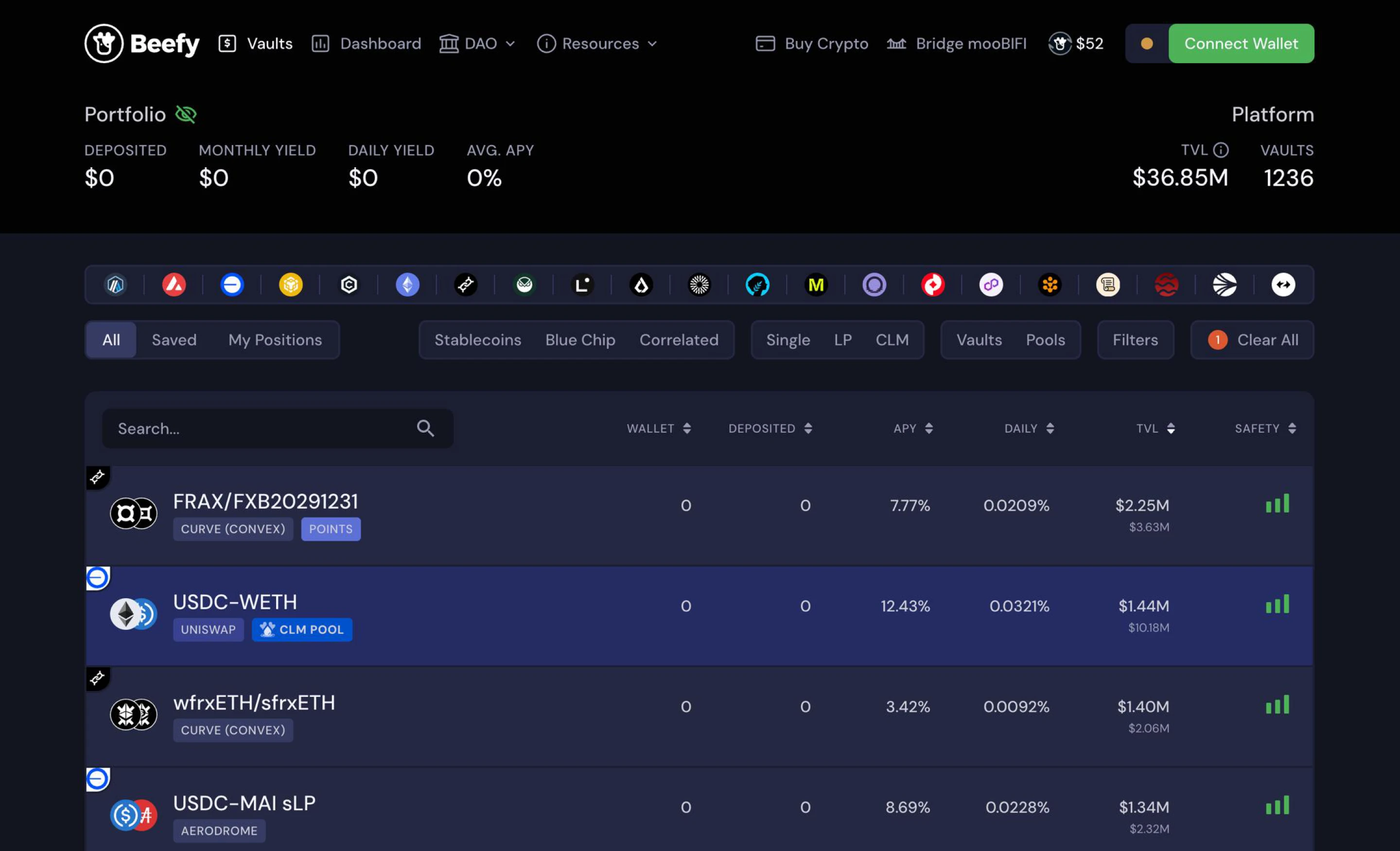Toggle the Pools category filter
The height and width of the screenshot is (851, 1400).
[1046, 340]
